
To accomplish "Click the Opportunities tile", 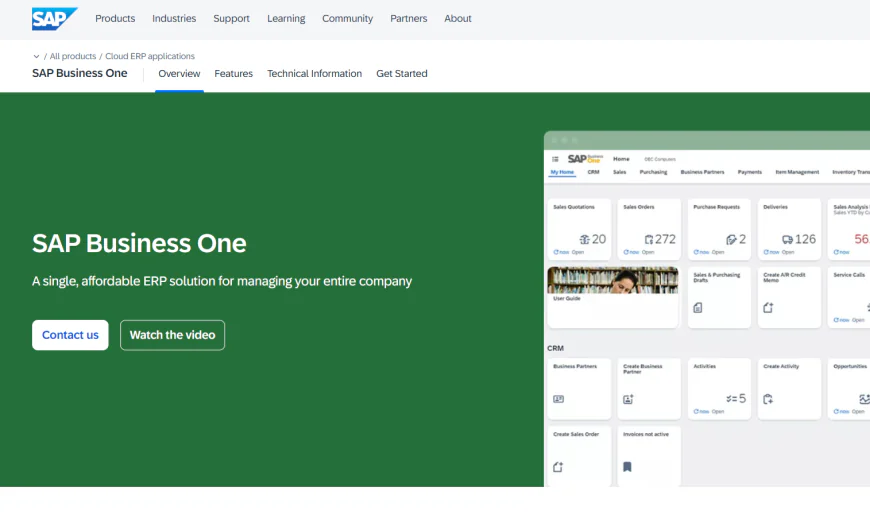I will [x=849, y=389].
